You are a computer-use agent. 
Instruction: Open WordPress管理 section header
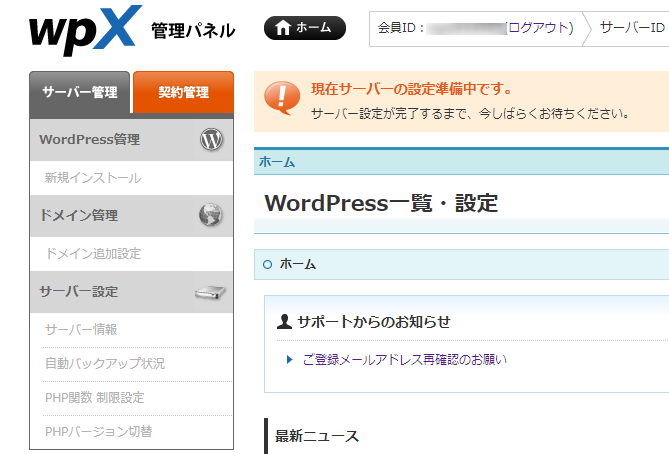(x=131, y=140)
